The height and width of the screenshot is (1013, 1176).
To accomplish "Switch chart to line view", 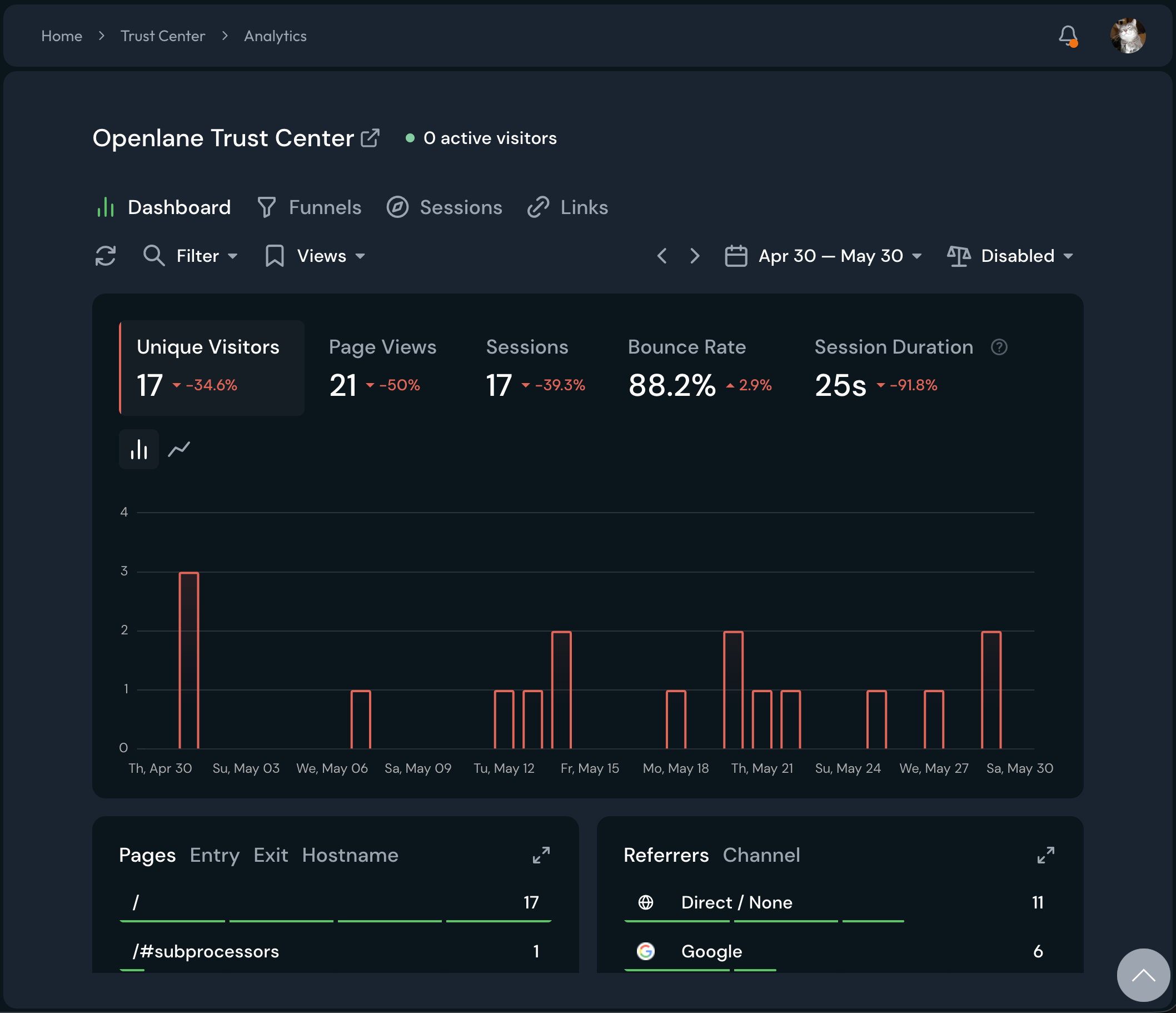I will (x=179, y=449).
